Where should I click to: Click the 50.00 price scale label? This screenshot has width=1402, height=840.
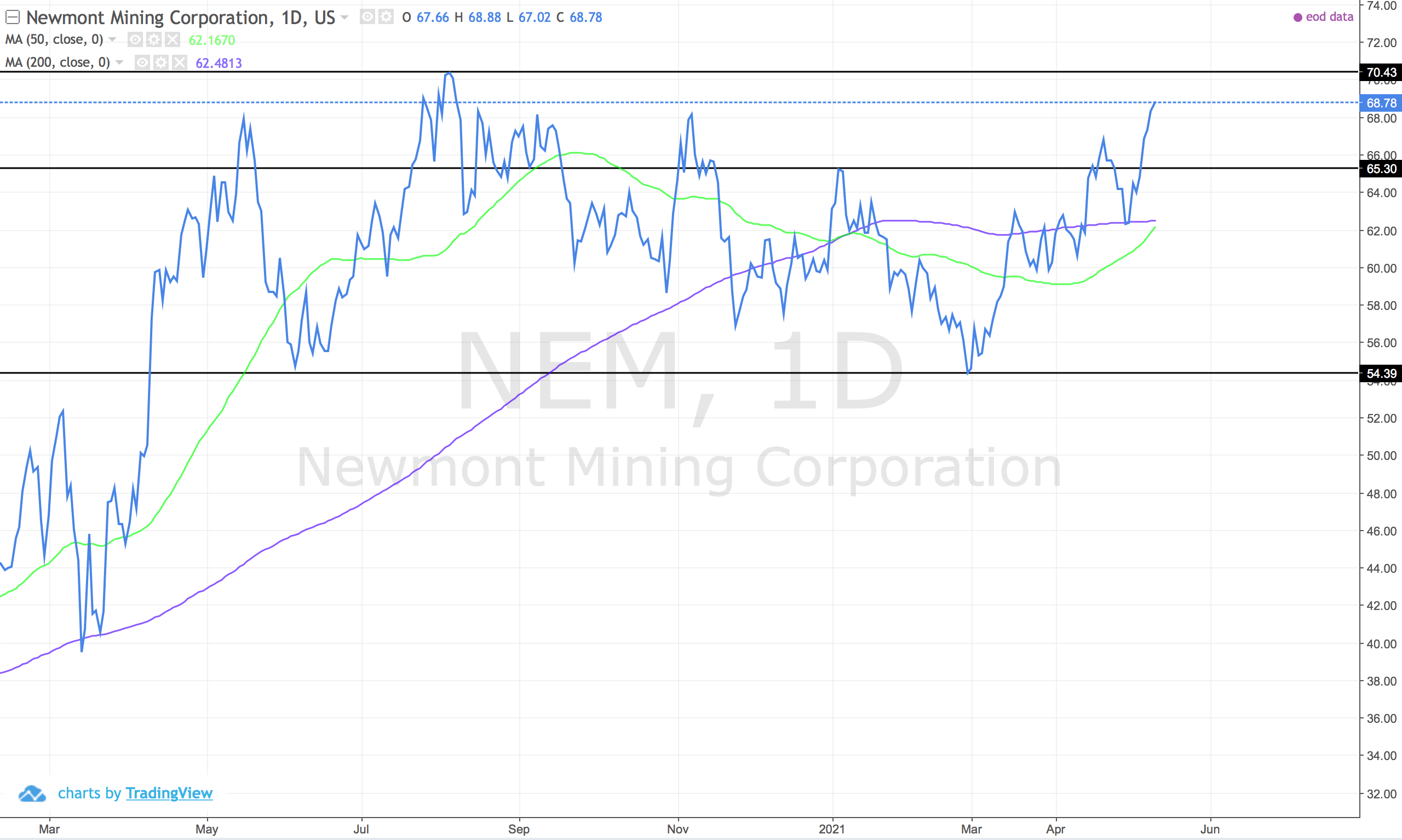(1382, 456)
